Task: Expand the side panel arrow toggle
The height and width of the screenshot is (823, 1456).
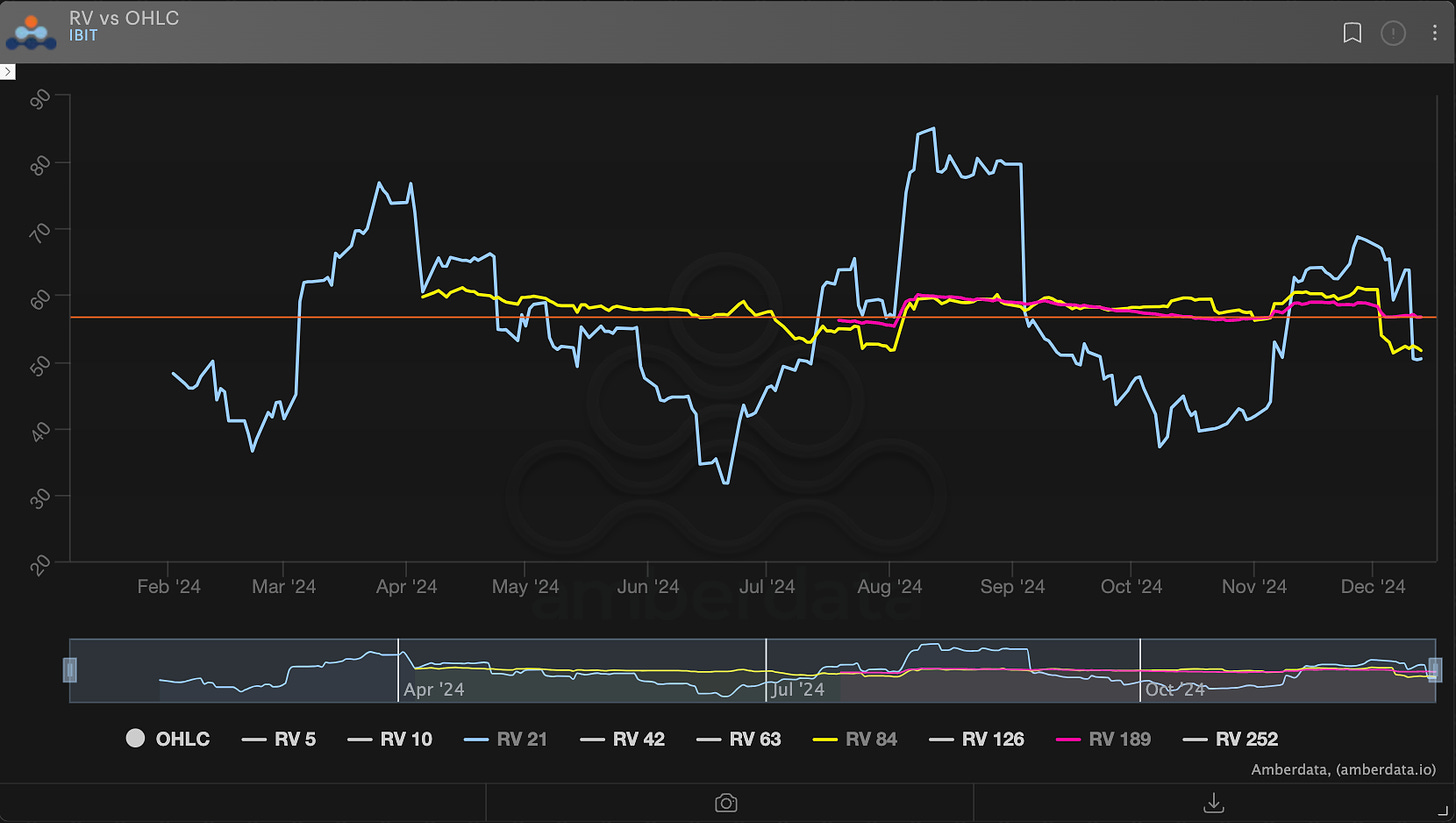Action: pyautogui.click(x=7, y=72)
